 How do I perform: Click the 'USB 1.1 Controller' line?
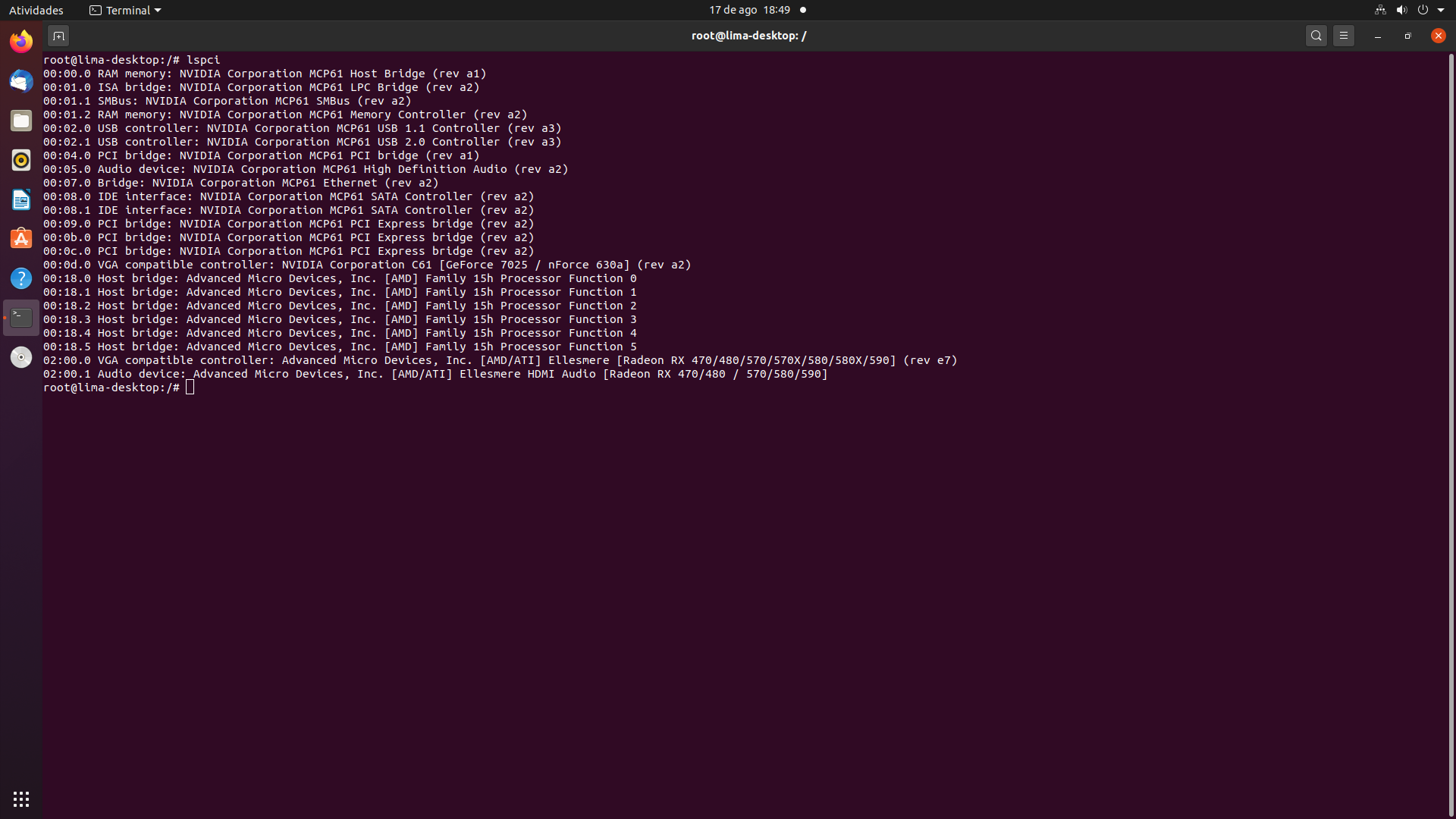(x=303, y=128)
